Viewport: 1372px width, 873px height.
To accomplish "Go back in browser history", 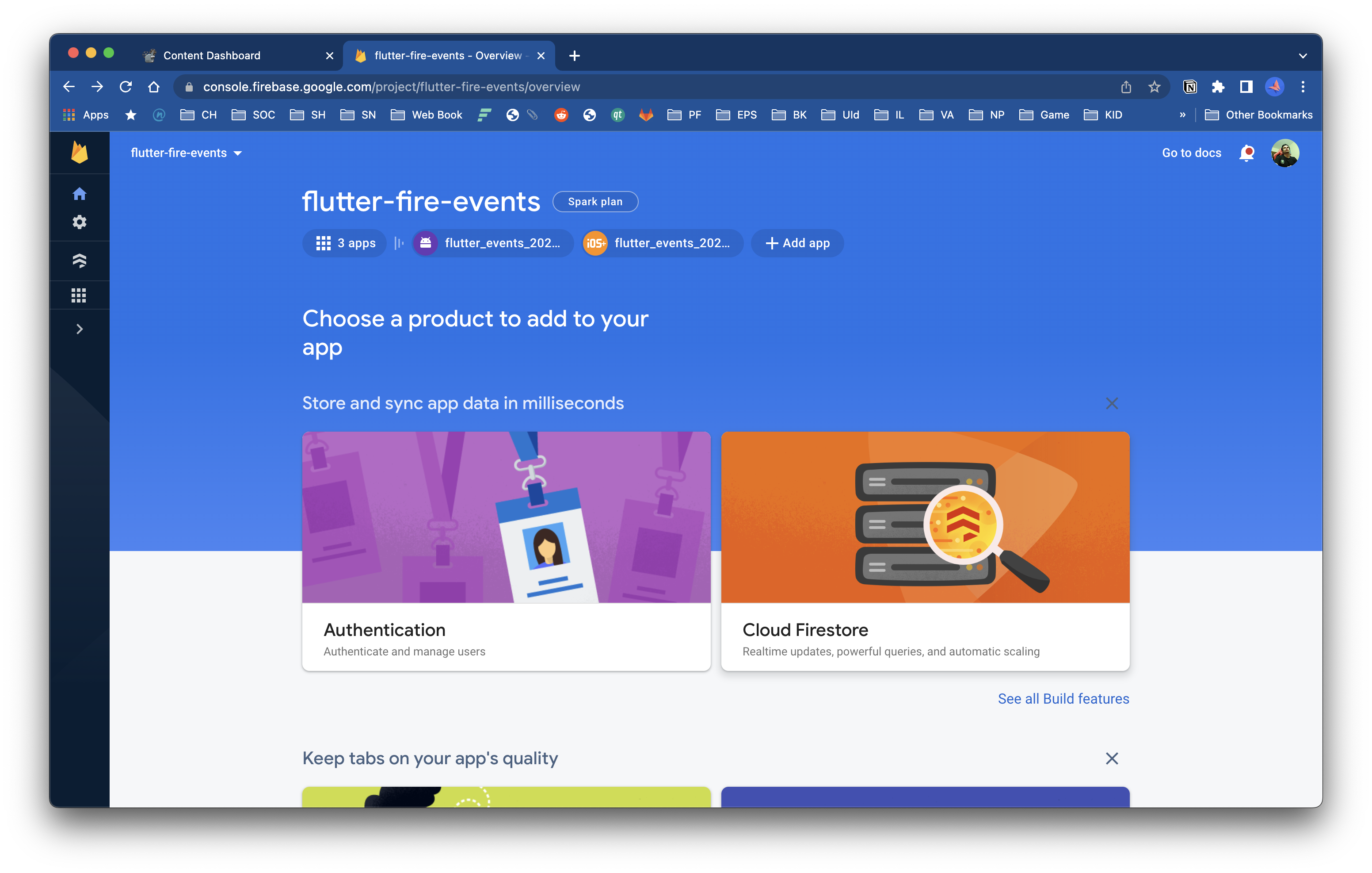I will pyautogui.click(x=69, y=87).
